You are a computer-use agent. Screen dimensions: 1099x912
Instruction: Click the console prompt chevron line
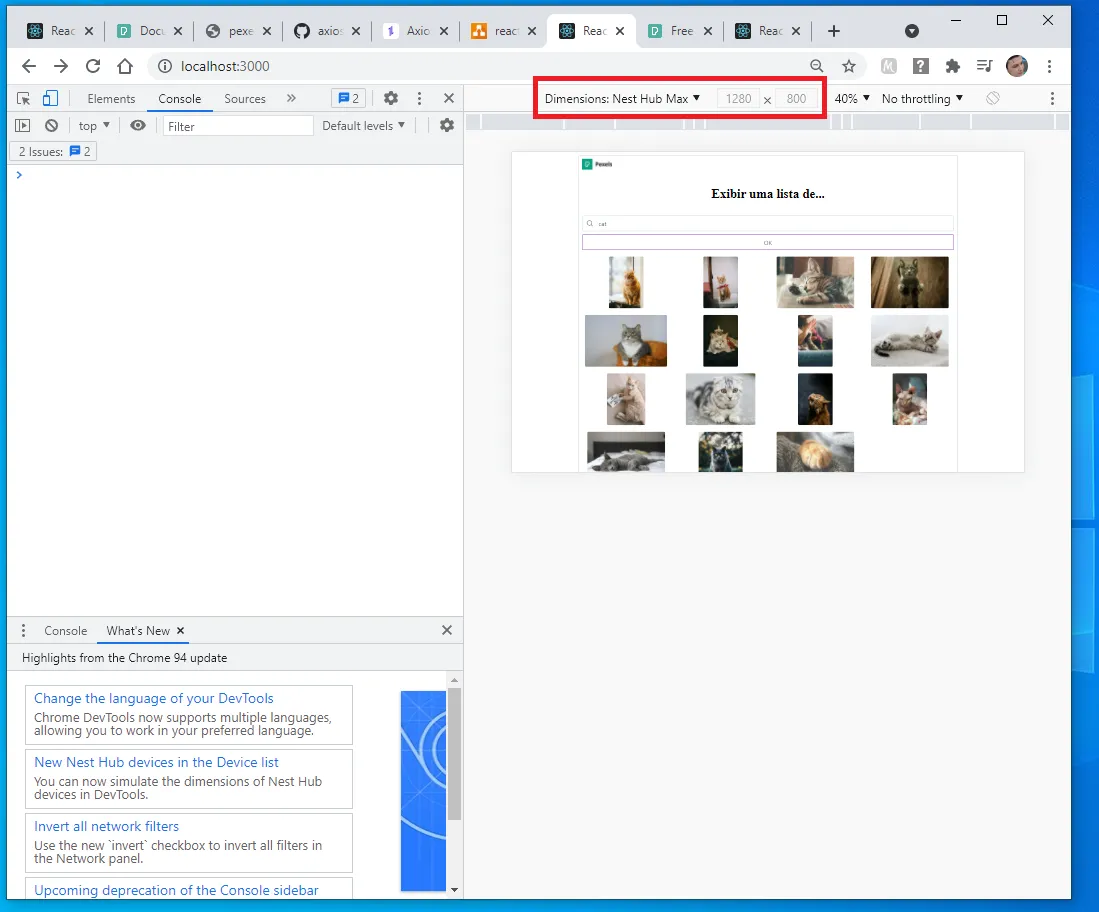[235, 175]
